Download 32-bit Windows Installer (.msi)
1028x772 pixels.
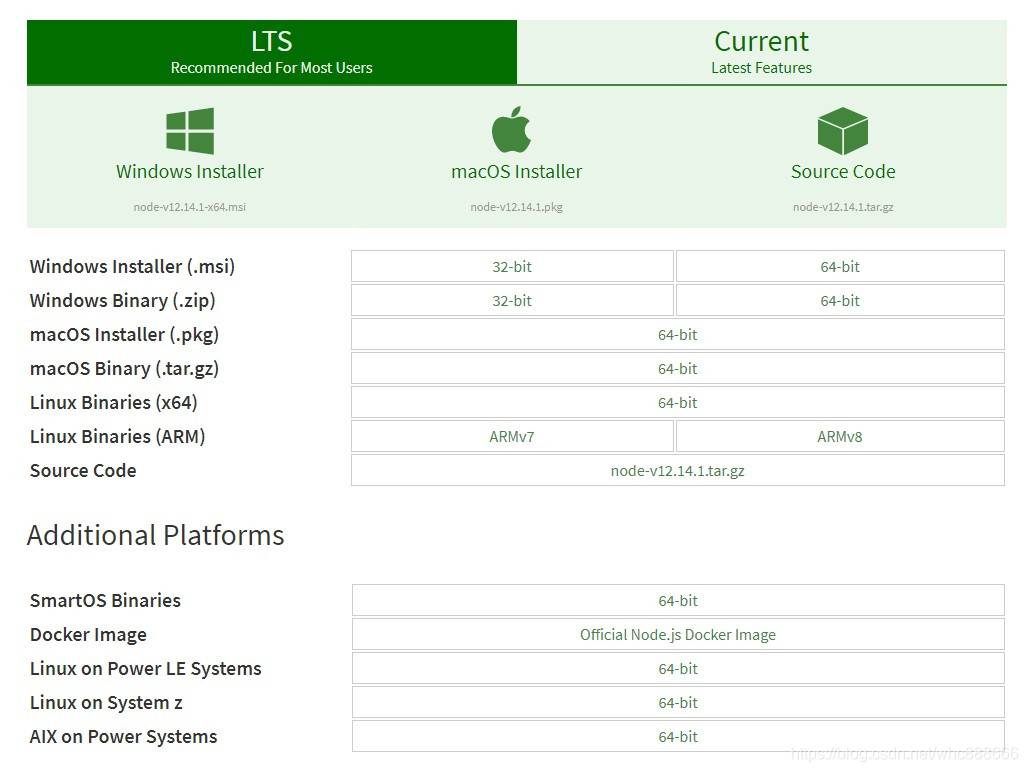click(x=512, y=267)
